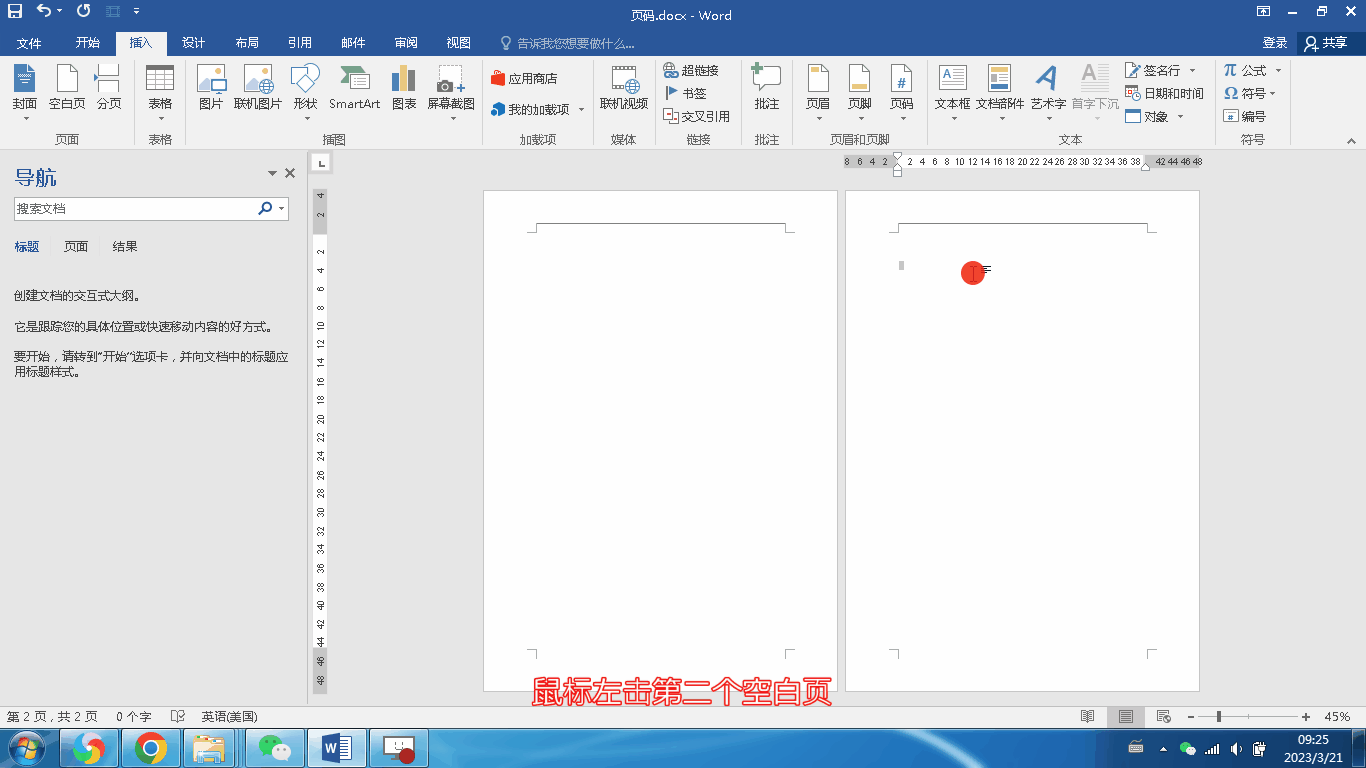Insert a cross-reference (交叉引用)
Image resolution: width=1366 pixels, height=768 pixels.
pos(697,116)
